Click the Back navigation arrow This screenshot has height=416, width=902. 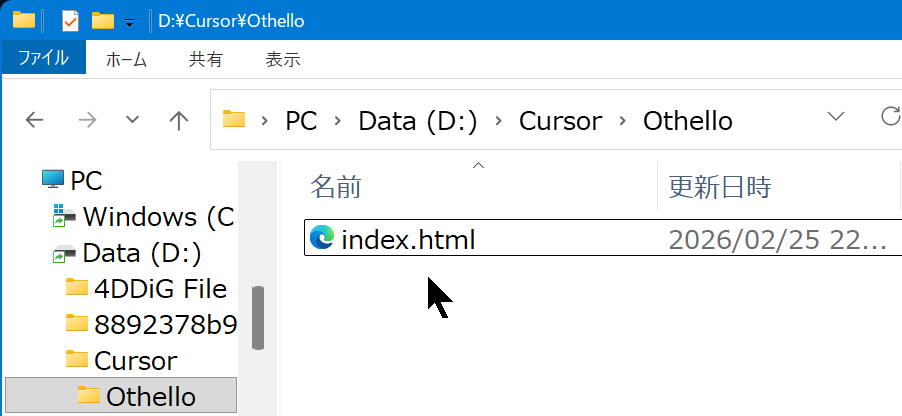35,121
